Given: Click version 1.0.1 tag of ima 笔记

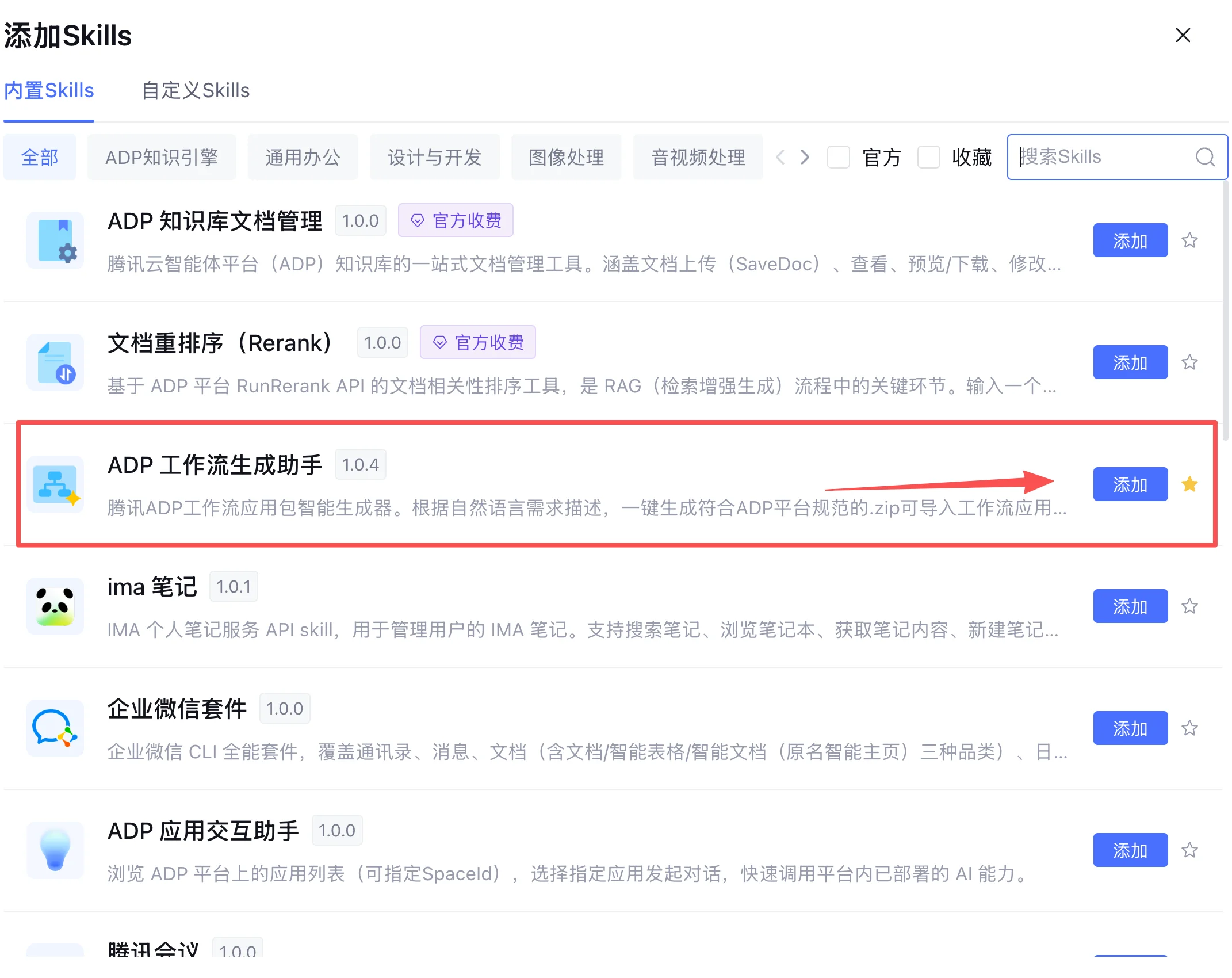Looking at the screenshot, I should click(x=234, y=586).
